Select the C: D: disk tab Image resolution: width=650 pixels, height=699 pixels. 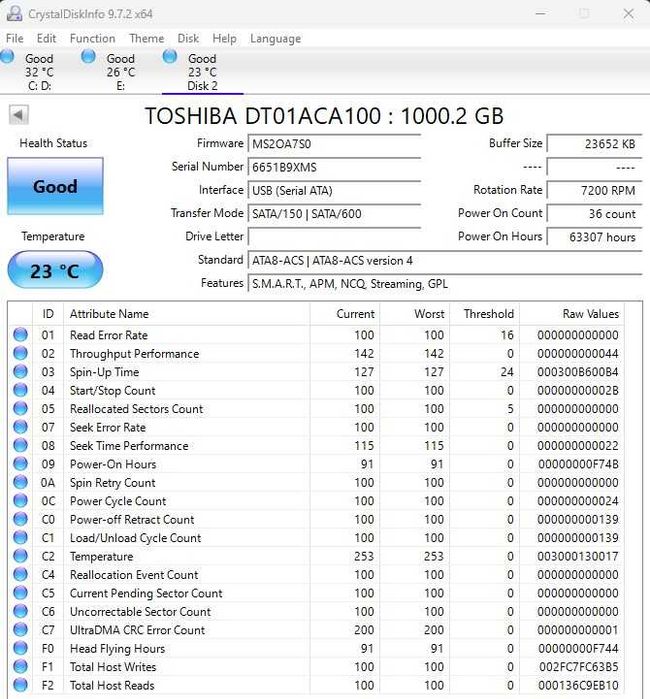click(39, 72)
